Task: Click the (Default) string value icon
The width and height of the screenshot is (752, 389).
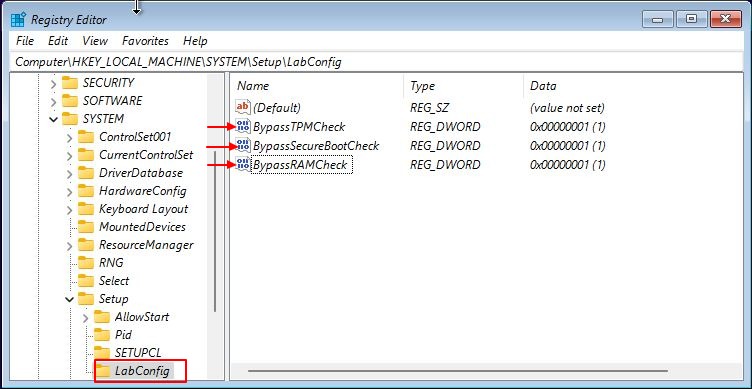Action: tap(243, 107)
